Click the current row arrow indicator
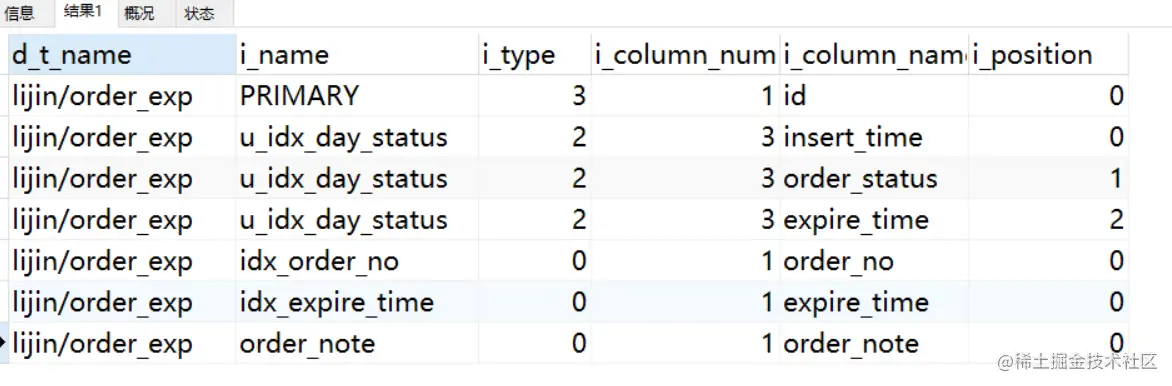Screen dimensions: 1172x386 4,343
